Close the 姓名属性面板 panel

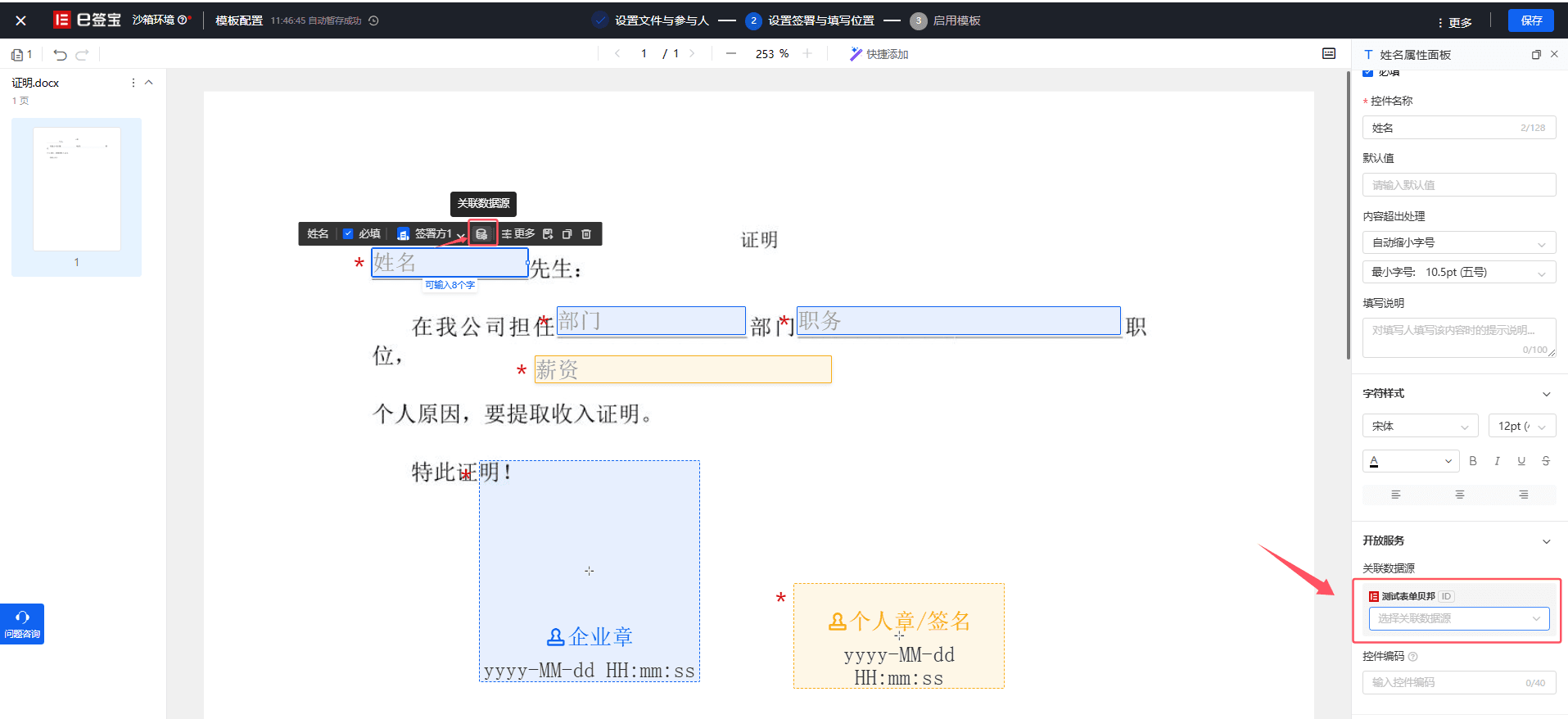click(1554, 54)
